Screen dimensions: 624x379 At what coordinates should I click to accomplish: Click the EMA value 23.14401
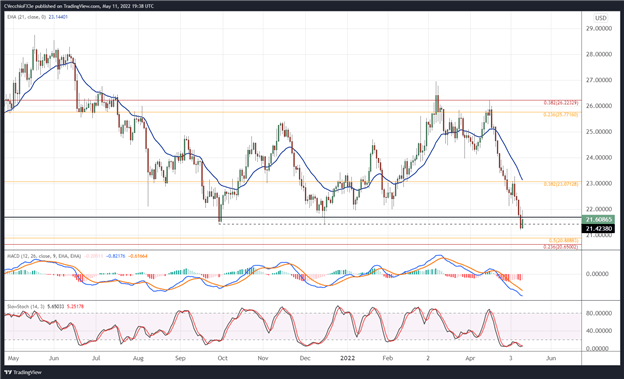pyautogui.click(x=58, y=17)
